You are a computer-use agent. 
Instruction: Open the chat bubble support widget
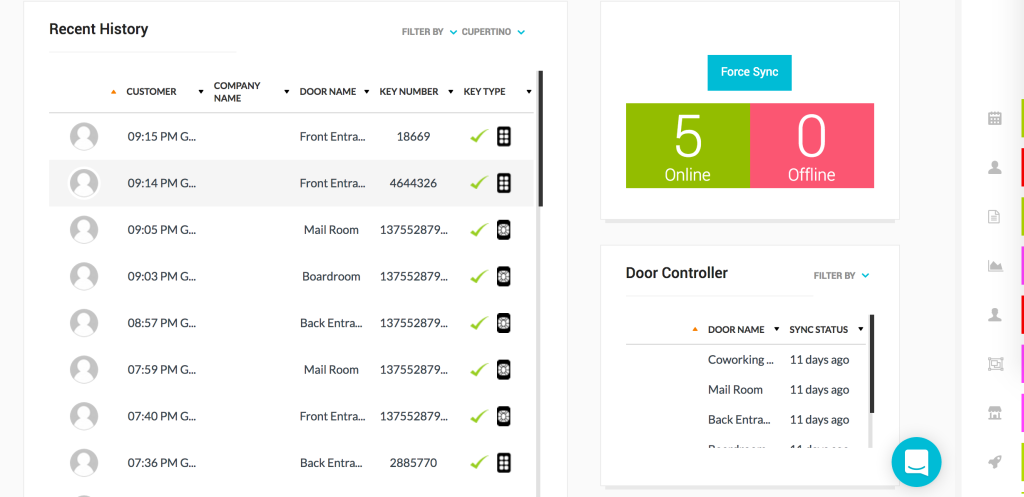point(916,462)
